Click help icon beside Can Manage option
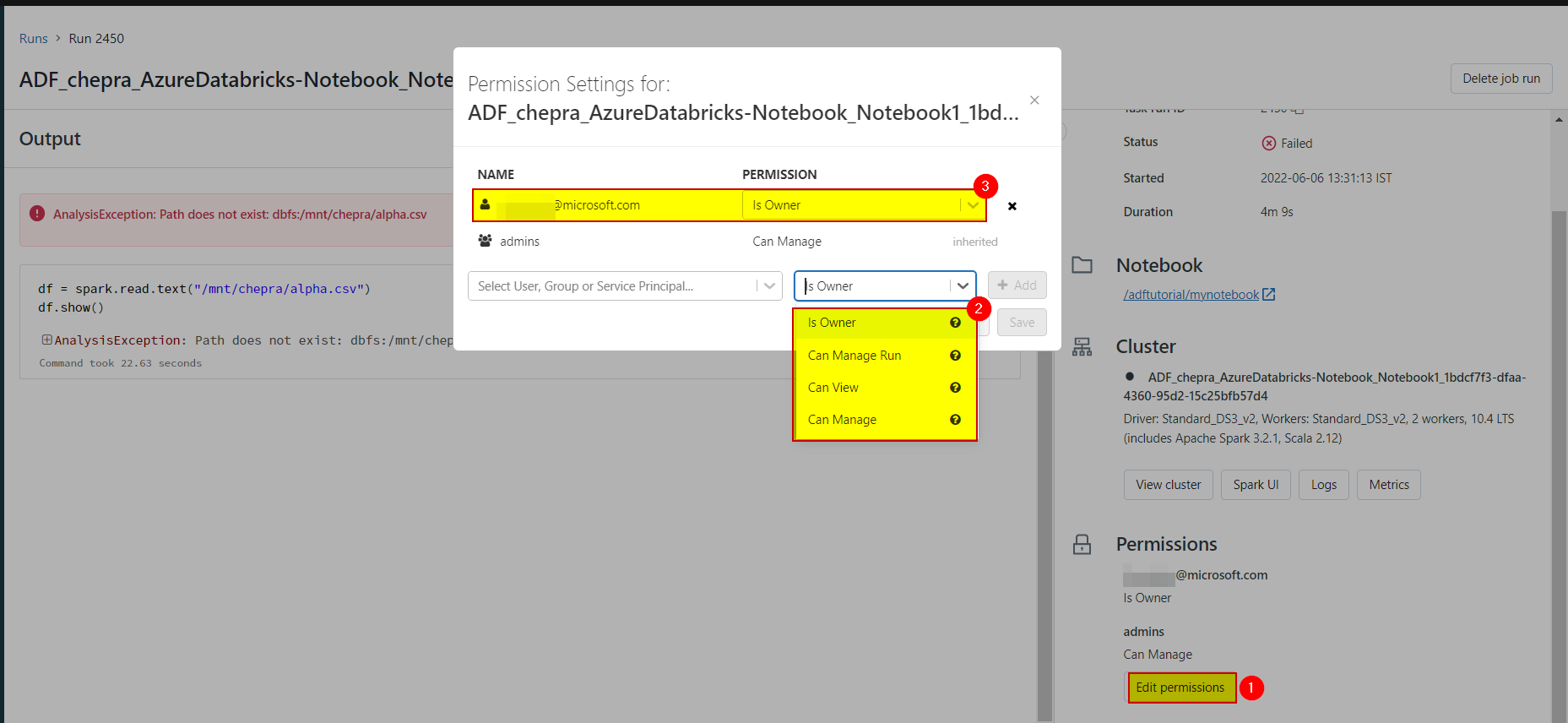Screen dimensions: 1568x723 pos(955,420)
